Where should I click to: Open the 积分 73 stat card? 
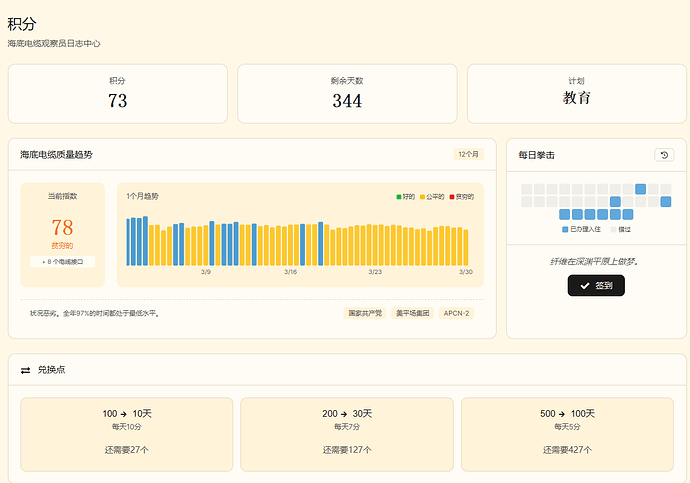118,94
